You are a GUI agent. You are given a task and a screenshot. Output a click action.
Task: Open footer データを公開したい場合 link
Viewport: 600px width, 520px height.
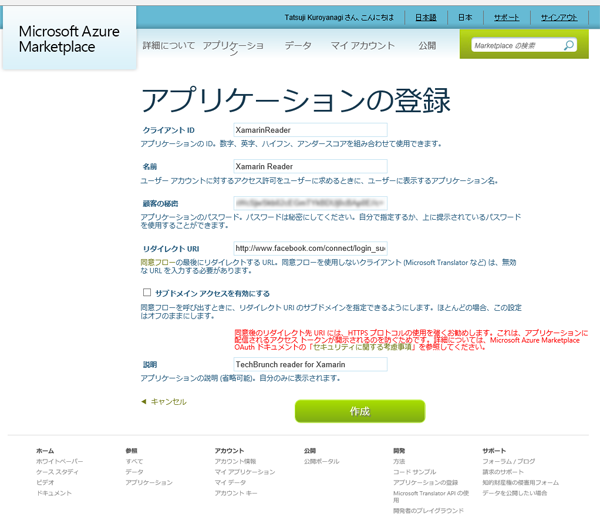(x=515, y=493)
